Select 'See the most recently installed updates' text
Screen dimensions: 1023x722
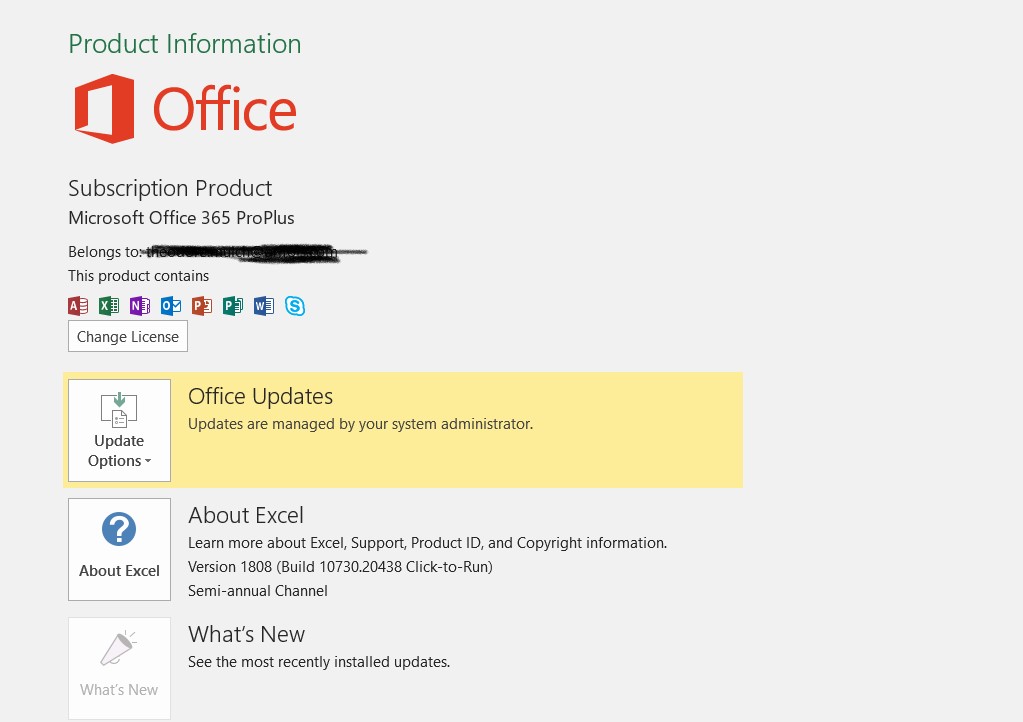pos(319,662)
